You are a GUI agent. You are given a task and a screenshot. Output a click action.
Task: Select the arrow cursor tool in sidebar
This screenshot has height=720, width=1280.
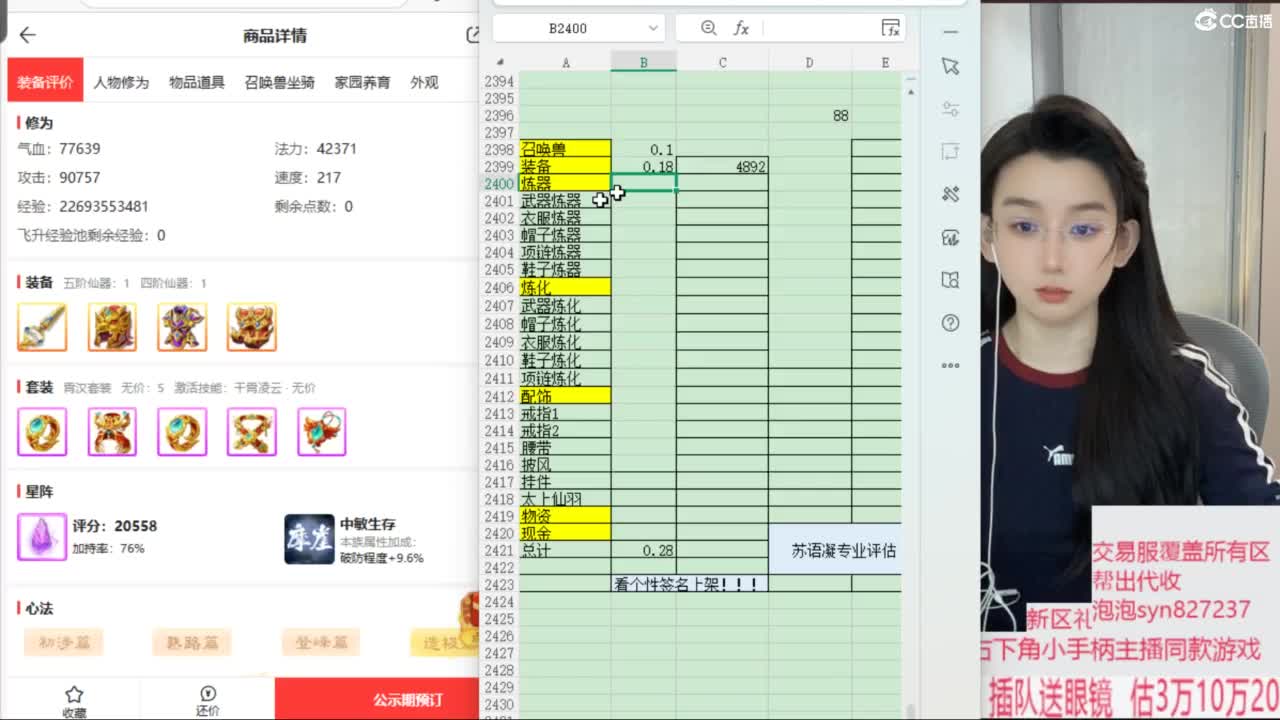950,66
